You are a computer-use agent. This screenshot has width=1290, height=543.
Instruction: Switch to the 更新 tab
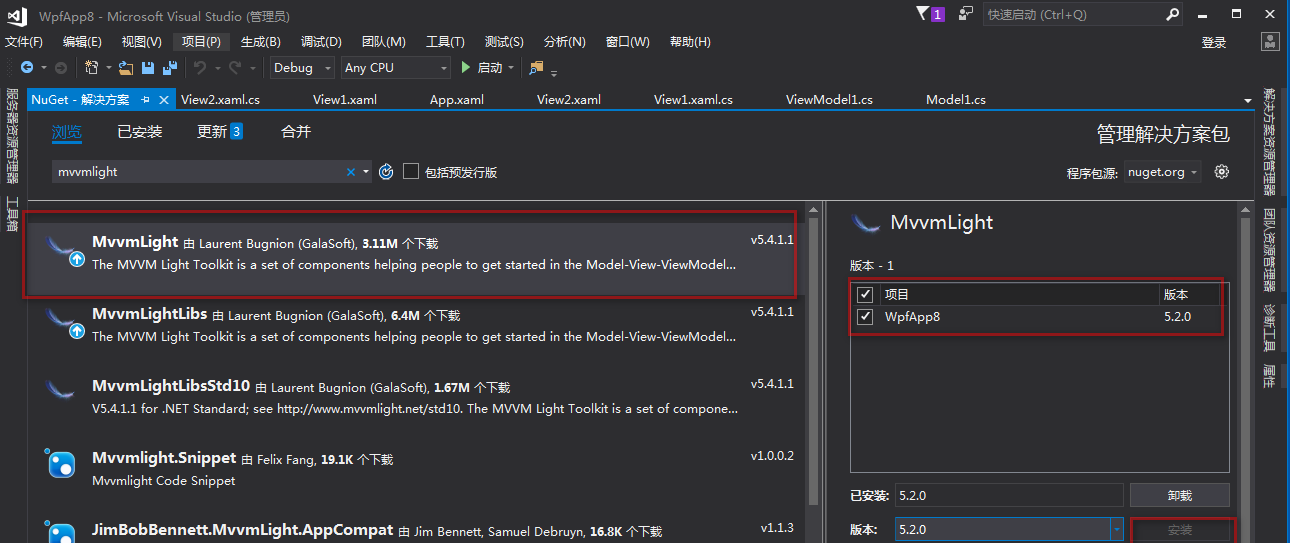tap(220, 132)
